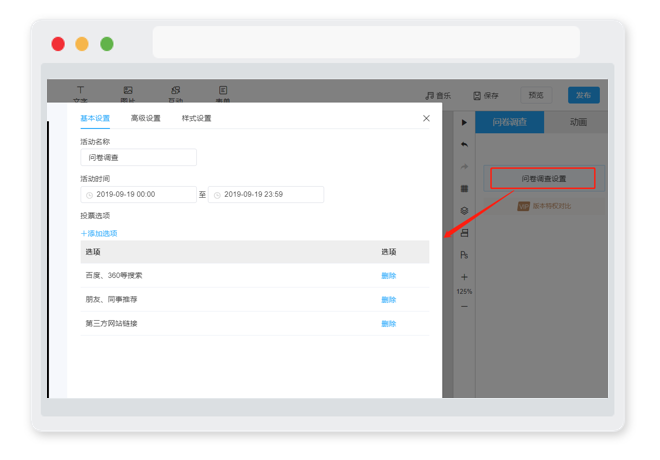Delete the 朋友、同事推荐 option

click(389, 300)
